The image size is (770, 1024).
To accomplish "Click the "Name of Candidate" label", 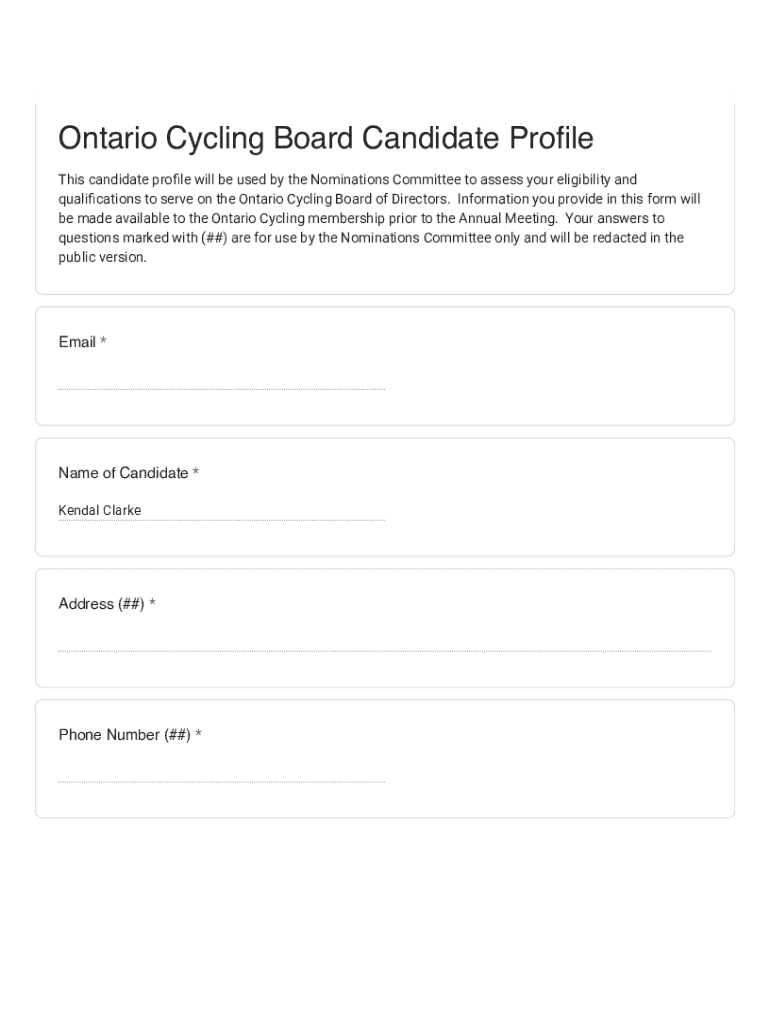I will 123,473.
